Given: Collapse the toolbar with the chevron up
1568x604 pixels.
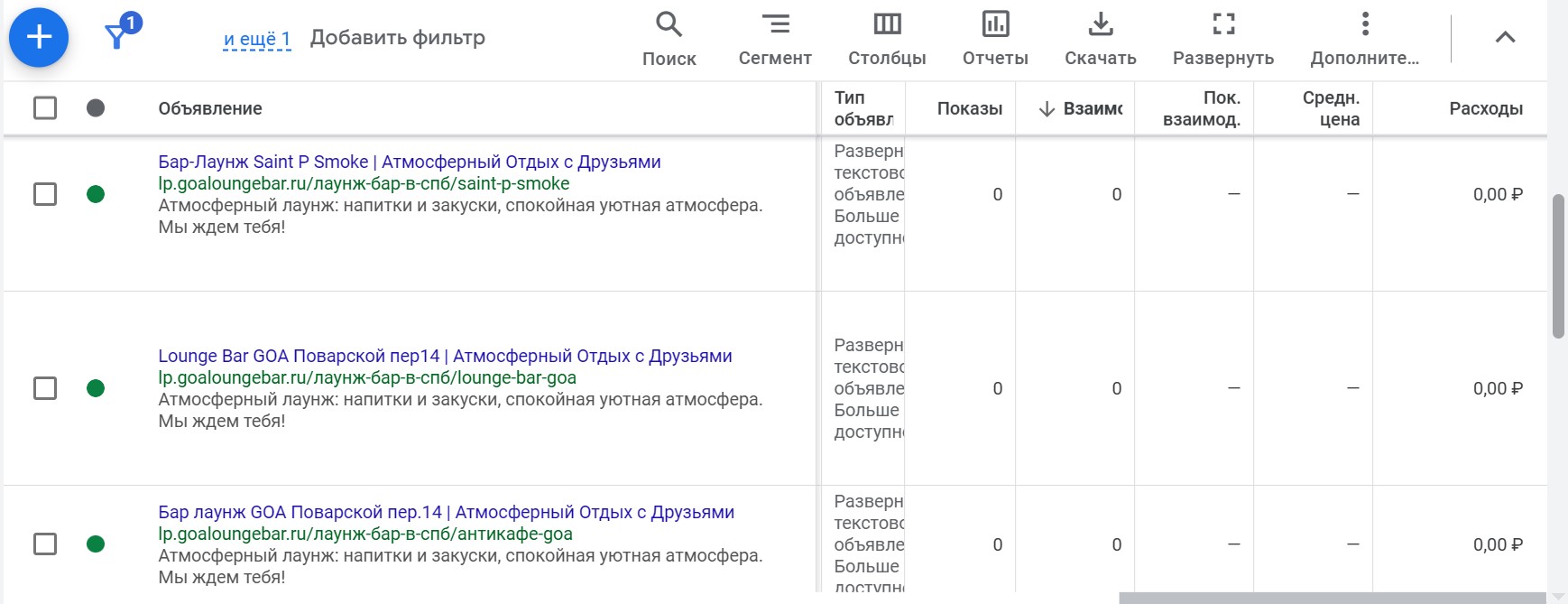Looking at the screenshot, I should coord(1505,37).
